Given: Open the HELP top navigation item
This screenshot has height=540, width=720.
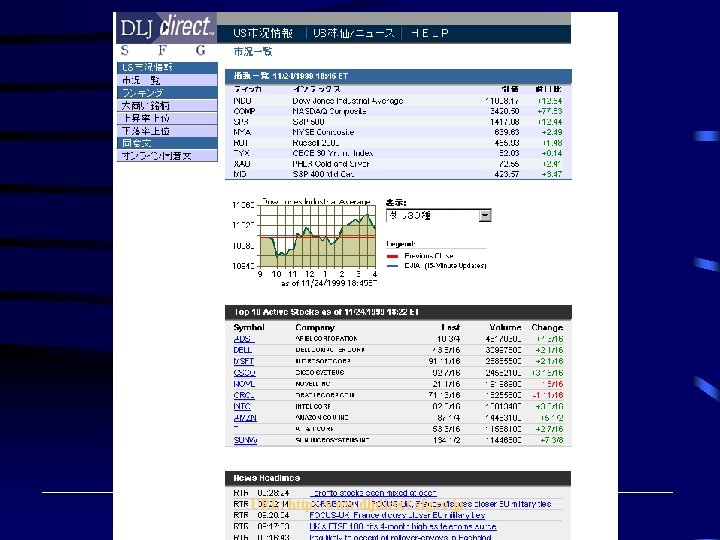Looking at the screenshot, I should [x=429, y=33].
